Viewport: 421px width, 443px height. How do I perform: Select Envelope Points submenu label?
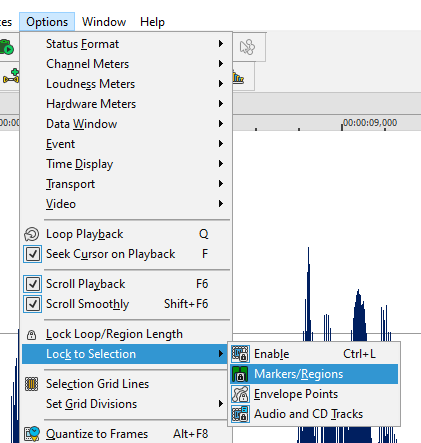[296, 394]
